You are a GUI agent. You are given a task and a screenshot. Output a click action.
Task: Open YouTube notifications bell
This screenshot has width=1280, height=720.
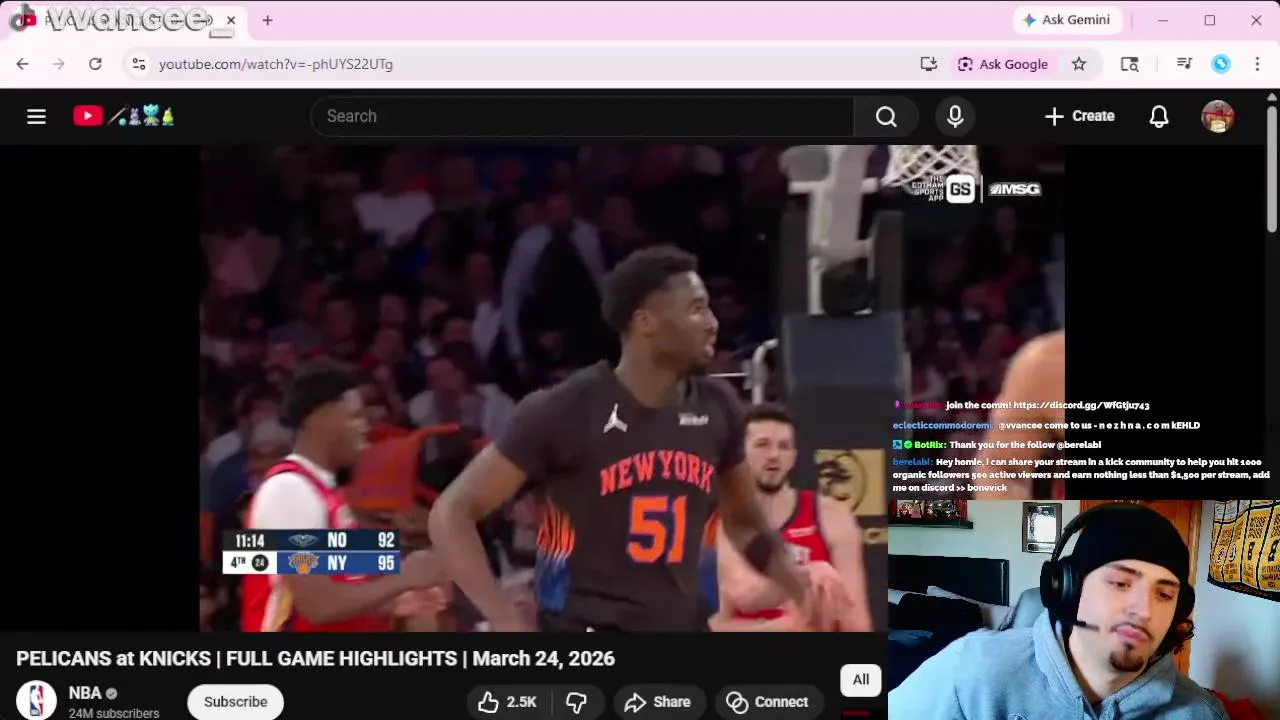1159,116
